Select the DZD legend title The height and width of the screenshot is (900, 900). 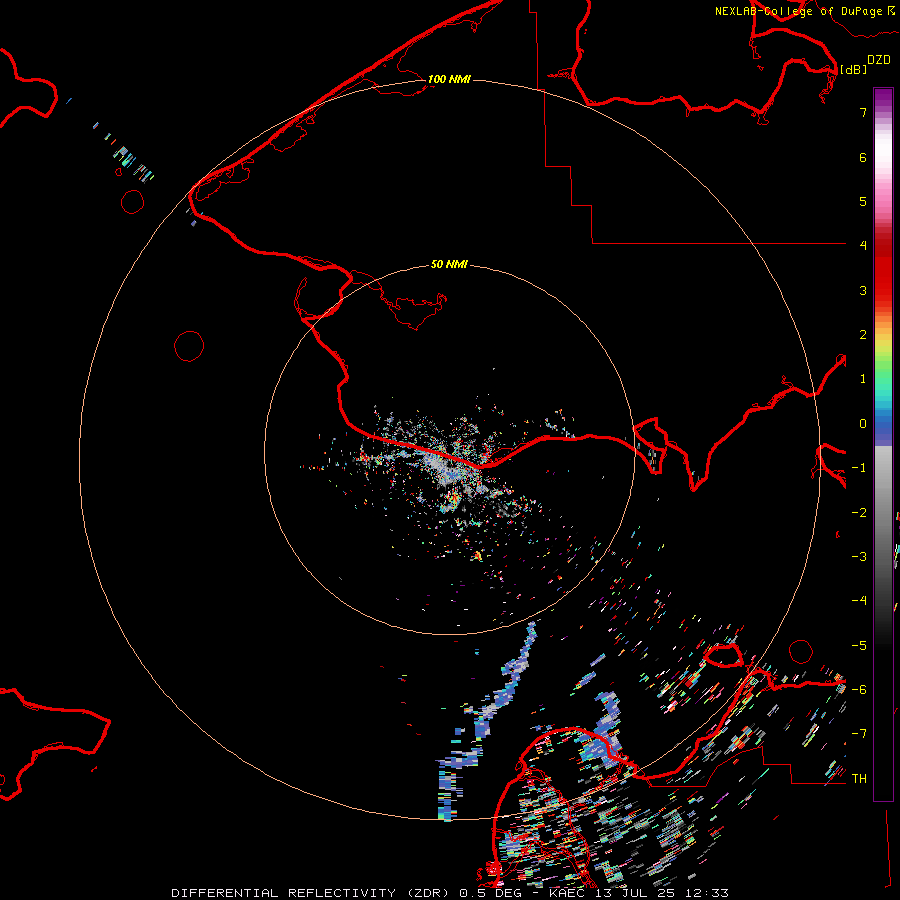pos(879,60)
